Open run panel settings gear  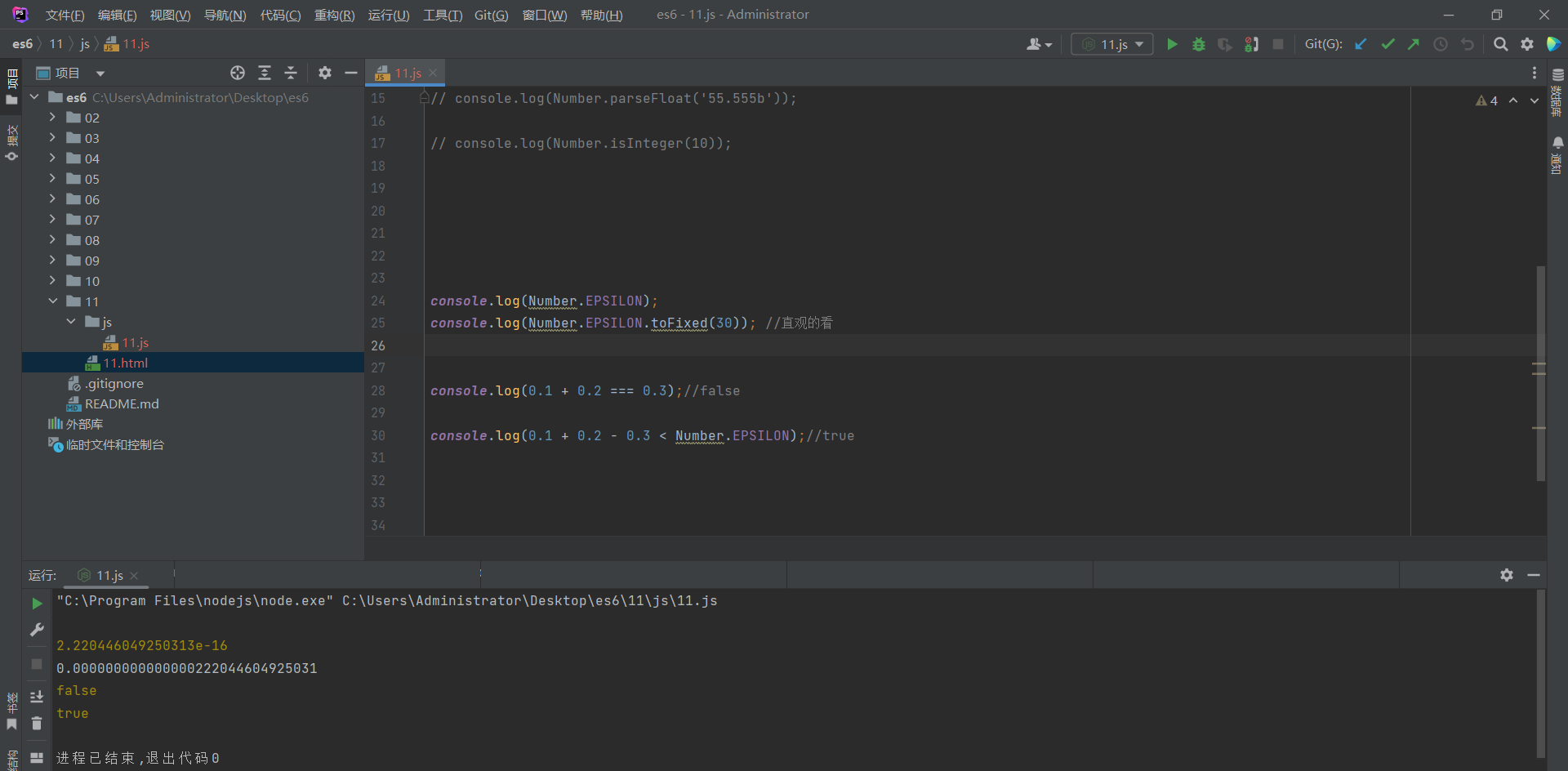[1507, 575]
